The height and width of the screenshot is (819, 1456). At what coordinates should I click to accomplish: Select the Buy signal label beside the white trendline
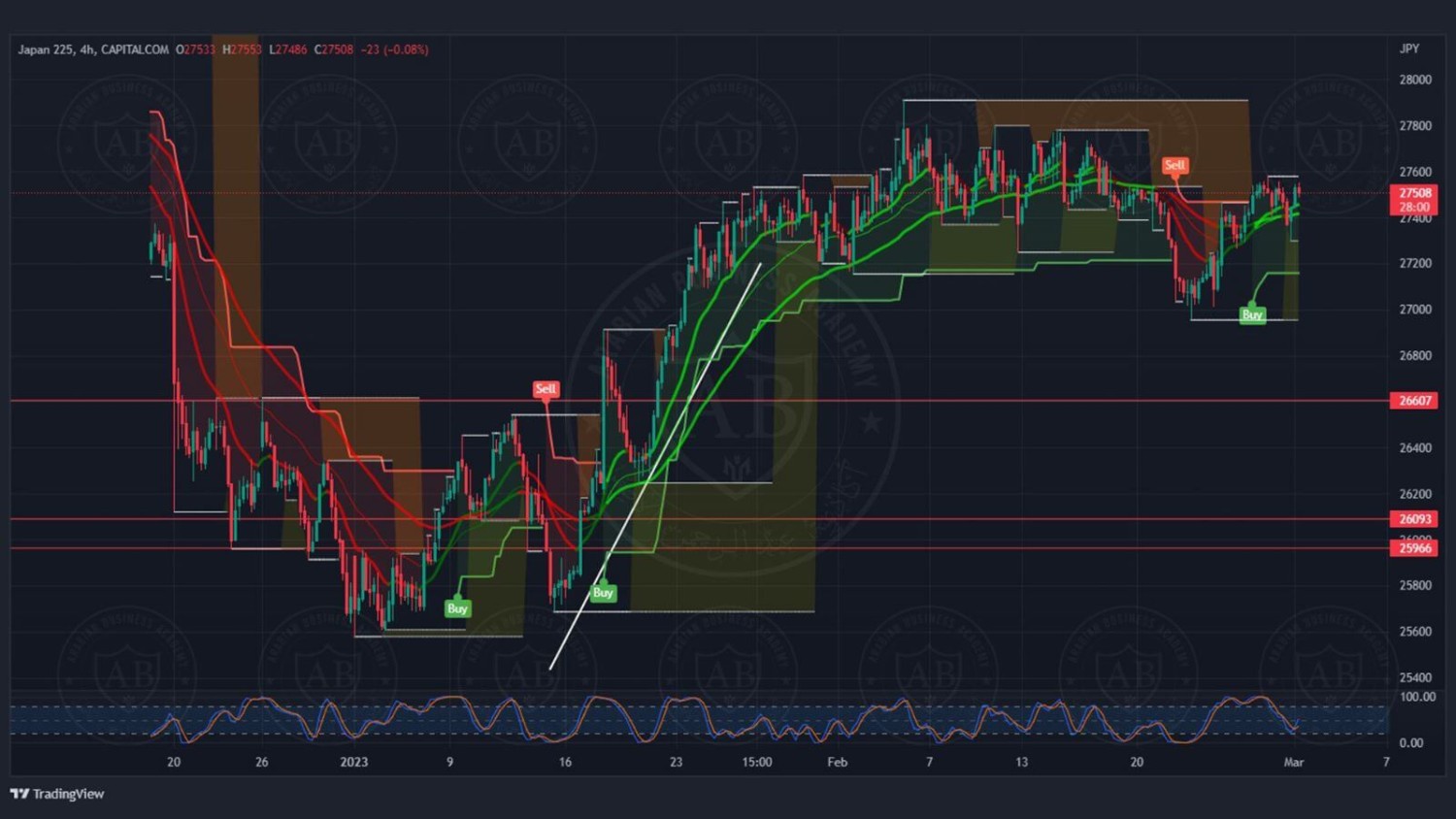click(603, 593)
